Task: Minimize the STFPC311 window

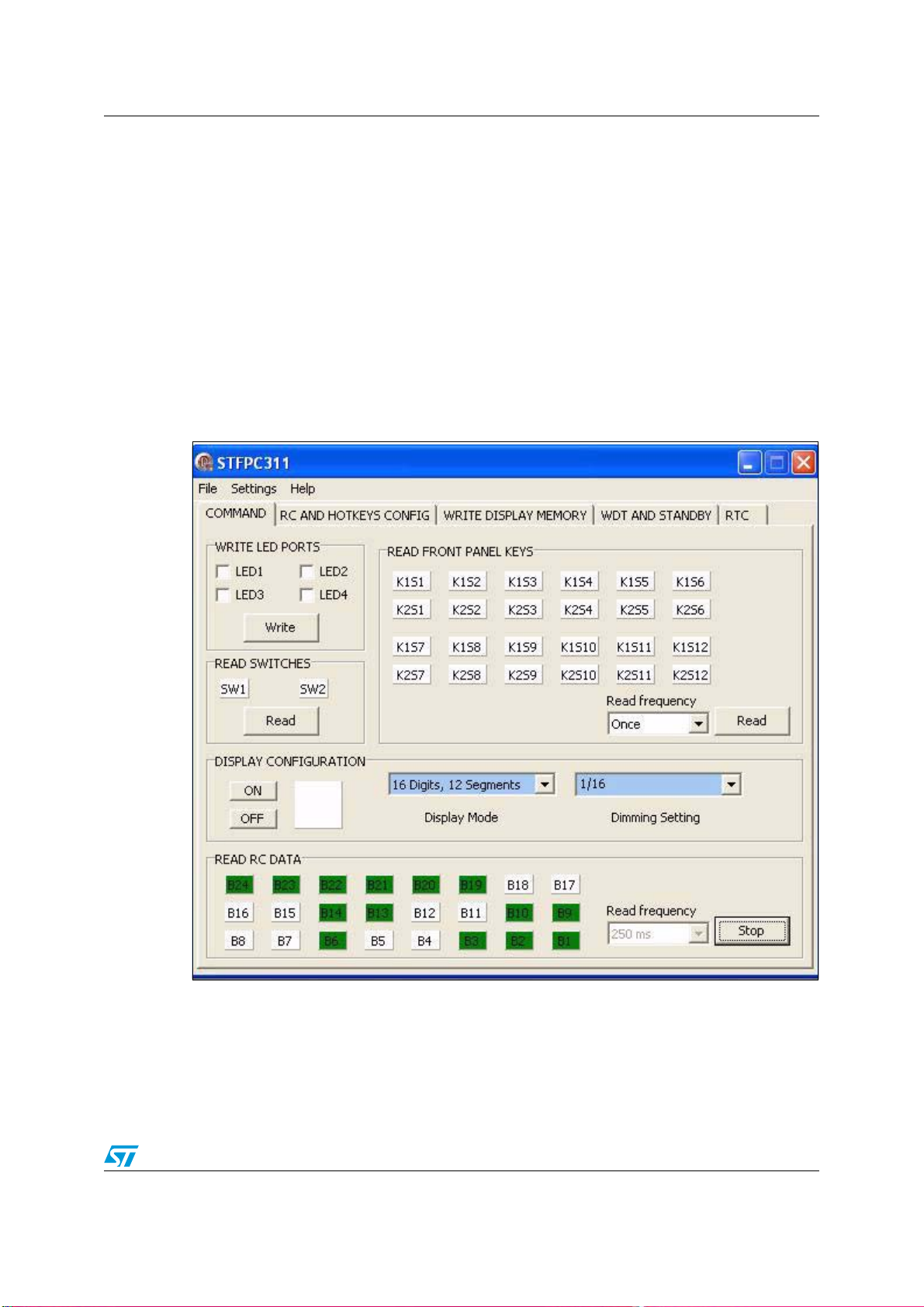Action: (x=749, y=464)
